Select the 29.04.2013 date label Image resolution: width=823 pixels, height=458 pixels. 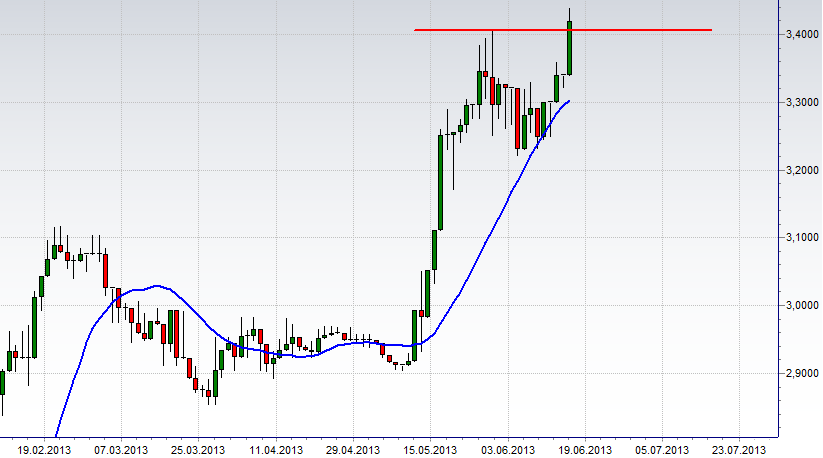[353, 450]
